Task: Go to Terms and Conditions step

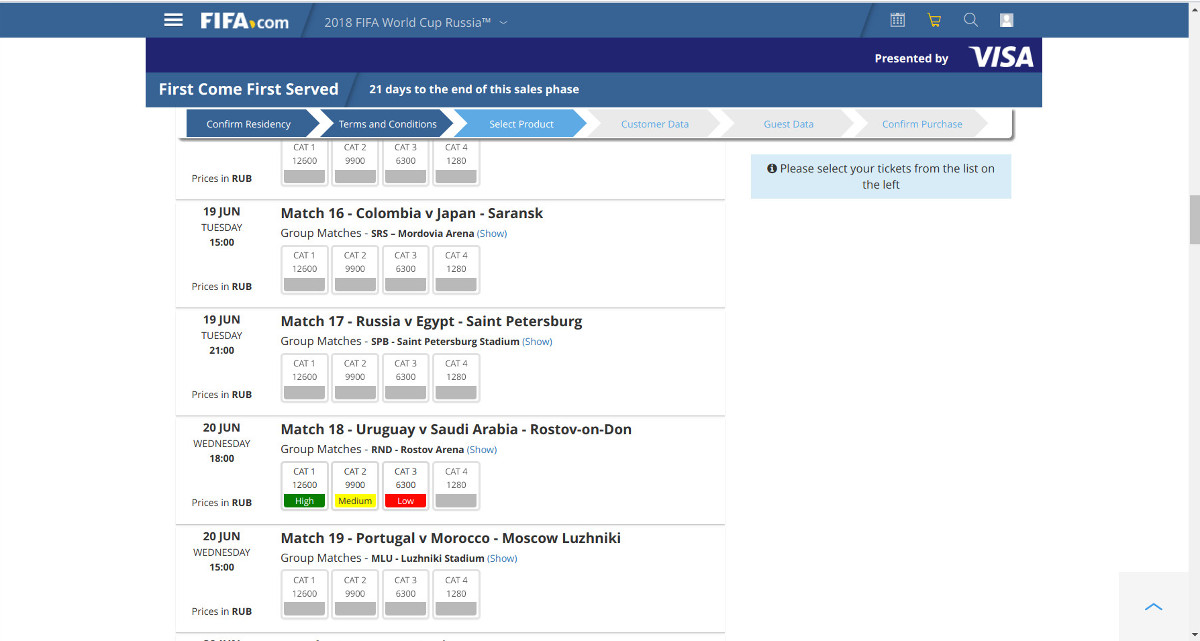Action: (387, 124)
